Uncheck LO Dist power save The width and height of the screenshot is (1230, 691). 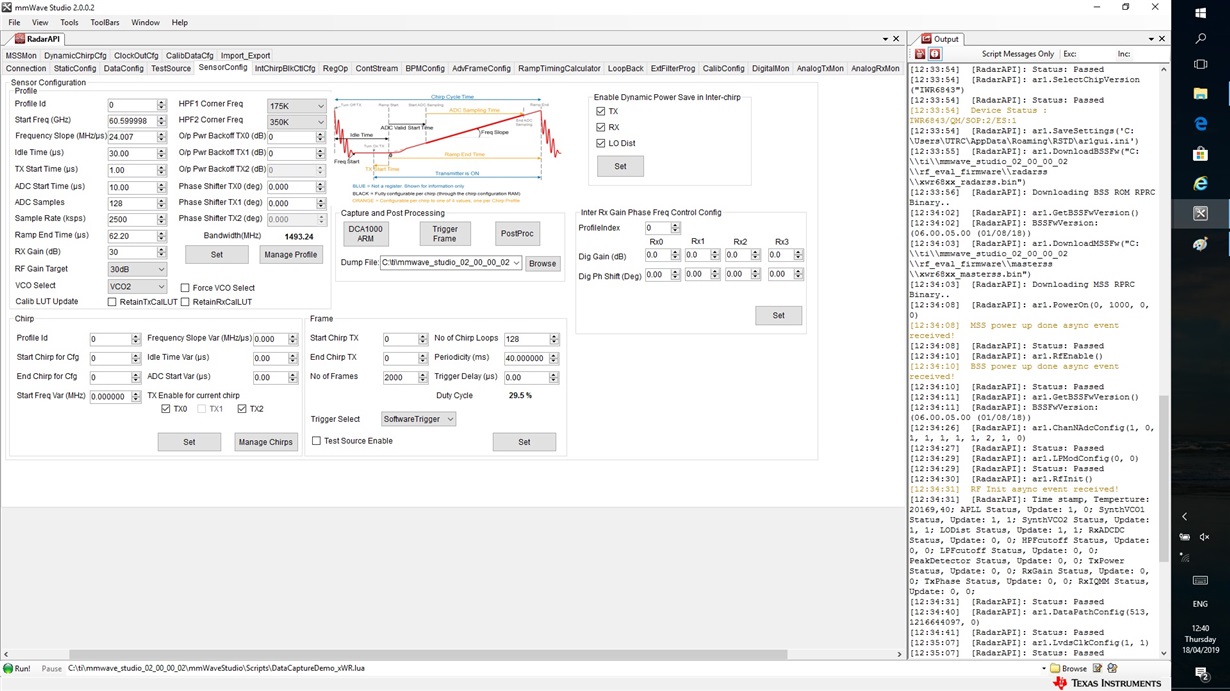601,143
